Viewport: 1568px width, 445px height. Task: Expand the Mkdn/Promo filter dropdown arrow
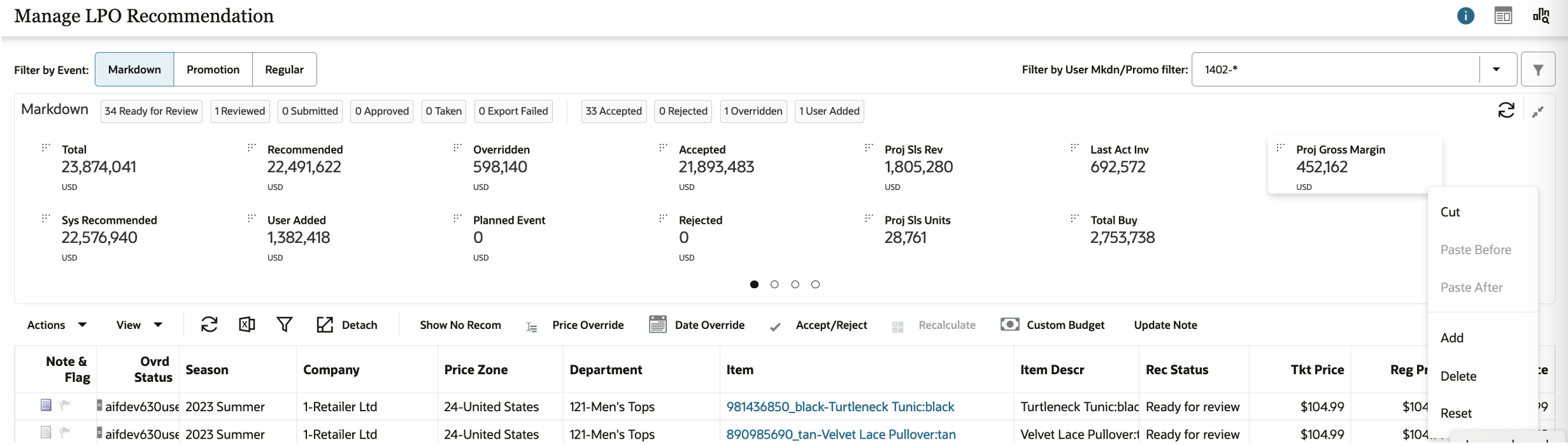pyautogui.click(x=1497, y=69)
